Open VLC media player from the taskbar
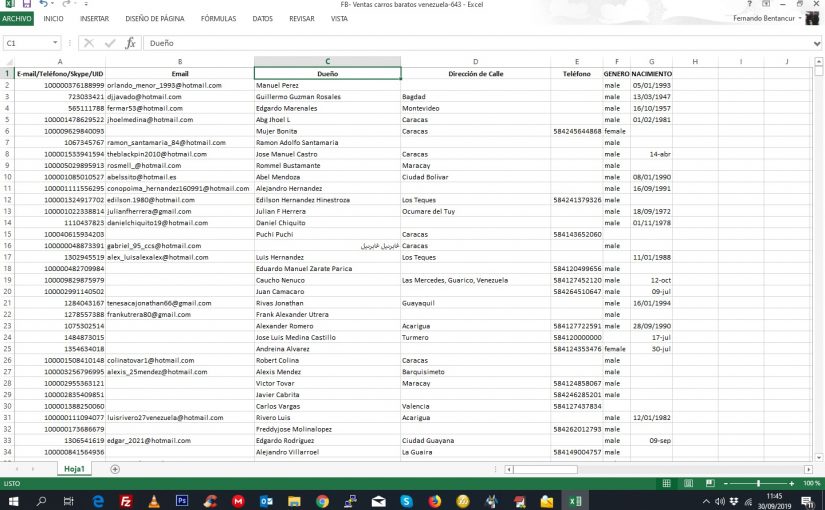This screenshot has height=510, width=825. click(x=154, y=501)
